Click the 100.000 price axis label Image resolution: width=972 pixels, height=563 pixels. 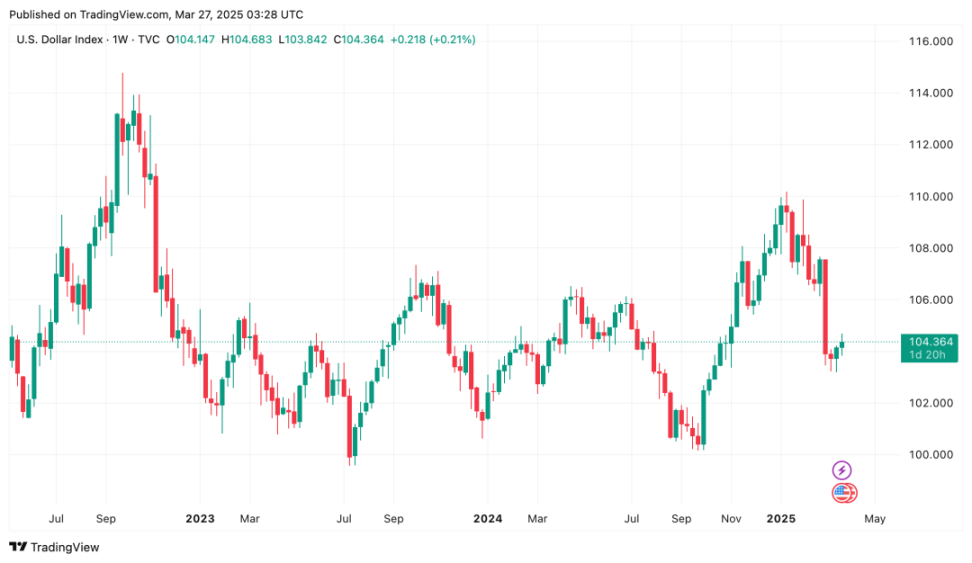[930, 454]
